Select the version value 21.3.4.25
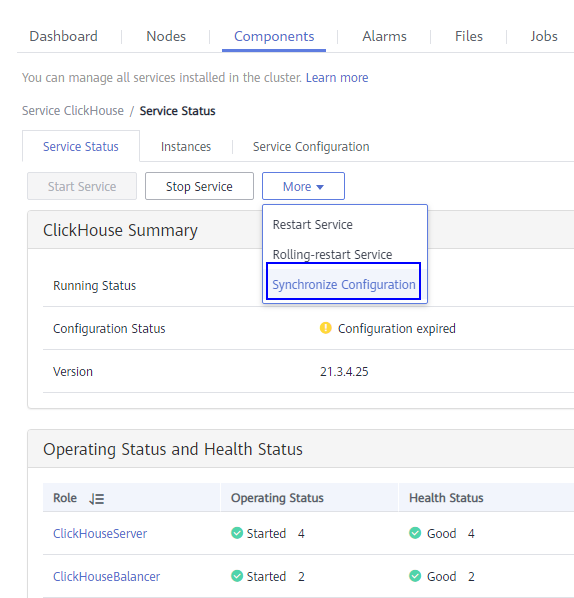The height and width of the screenshot is (598, 574). (x=344, y=371)
